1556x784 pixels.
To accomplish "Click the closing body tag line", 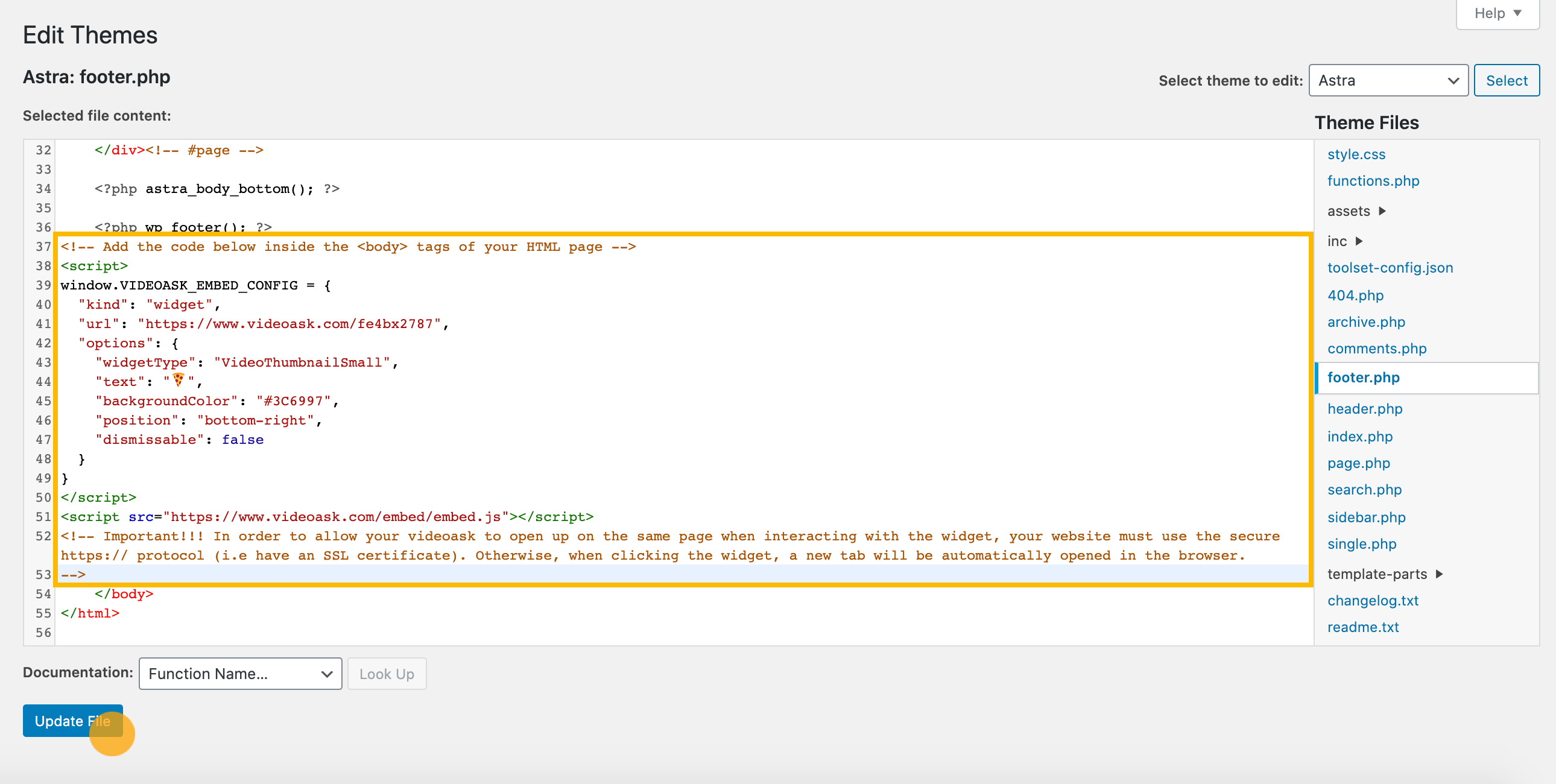I will tap(124, 595).
